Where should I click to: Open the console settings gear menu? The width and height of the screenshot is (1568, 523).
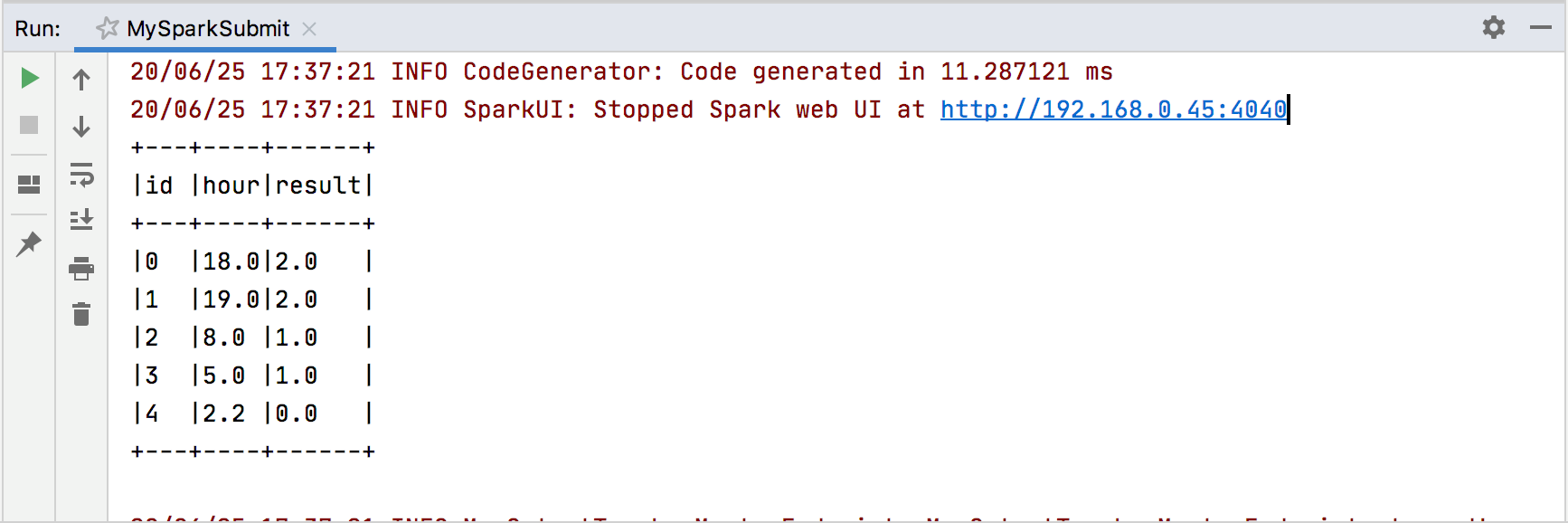click(1493, 28)
